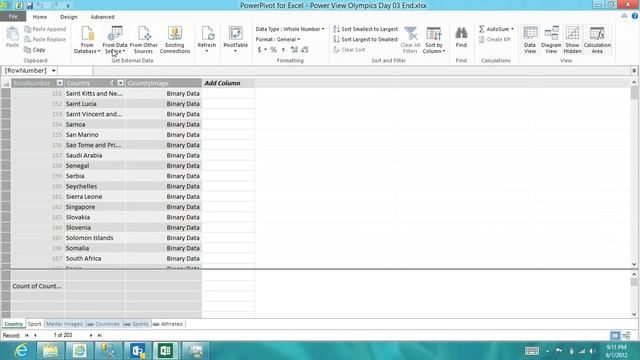Decrease decimal places icon

pyautogui.click(x=305, y=50)
